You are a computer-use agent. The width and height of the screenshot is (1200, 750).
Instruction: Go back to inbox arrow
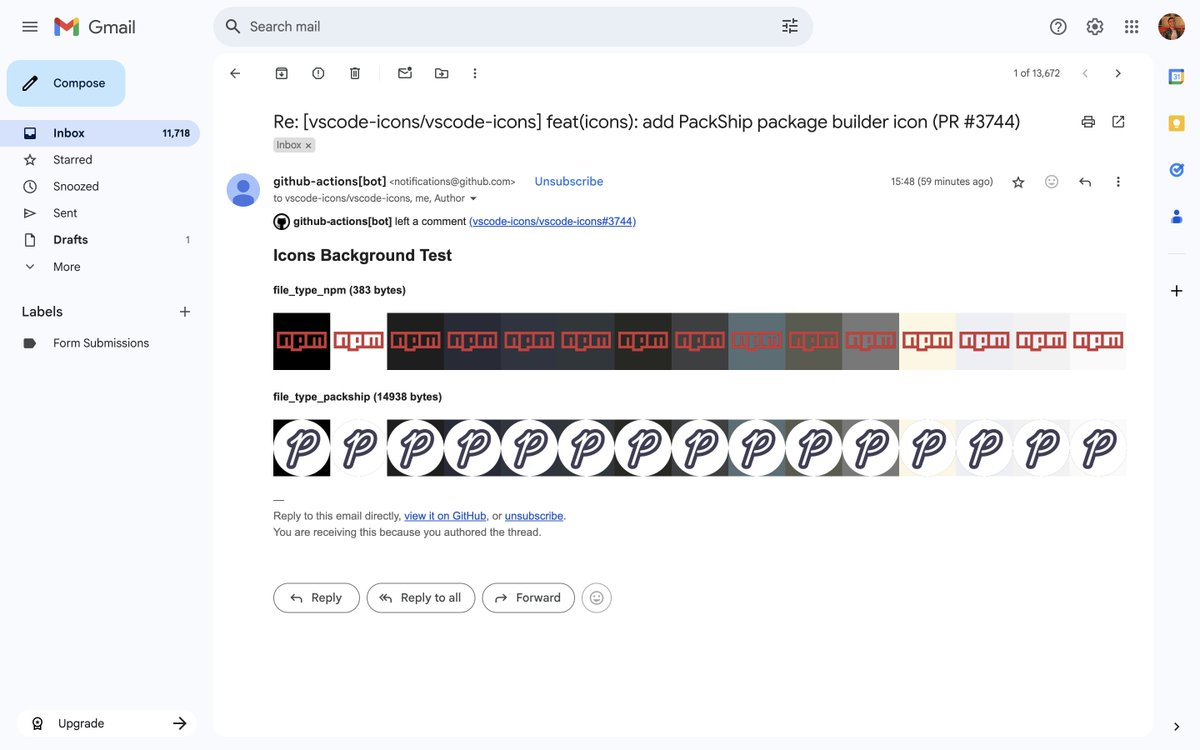(235, 73)
